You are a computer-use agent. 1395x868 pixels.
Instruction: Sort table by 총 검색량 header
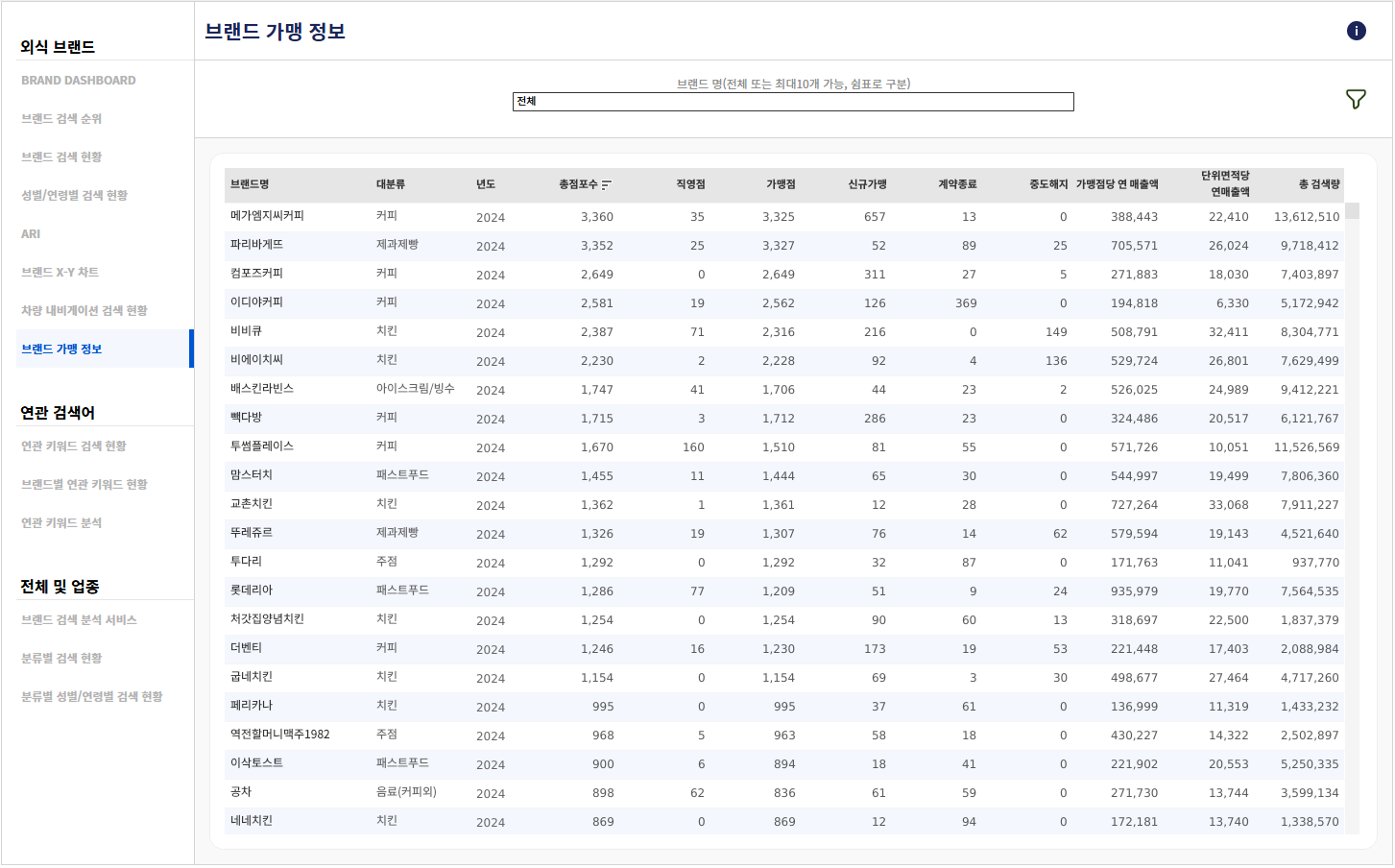1319,184
